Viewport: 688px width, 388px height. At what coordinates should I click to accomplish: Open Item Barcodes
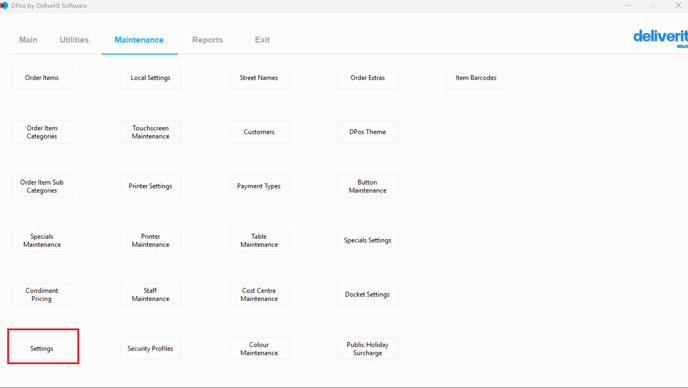pyautogui.click(x=476, y=78)
